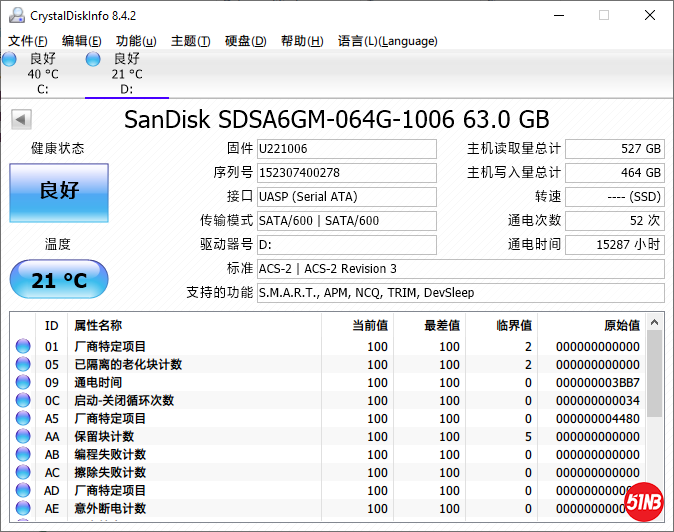Click status orb for attribute 01
The image size is (674, 532).
23,347
